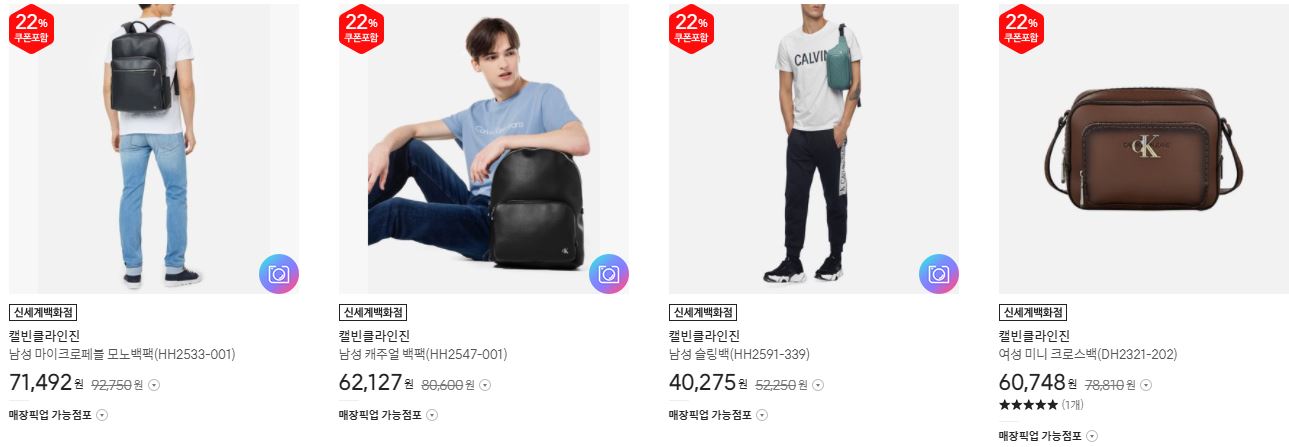The height and width of the screenshot is (447, 1289).
Task: Click 신세계백화점 tag under the sling bag
Action: 703,313
